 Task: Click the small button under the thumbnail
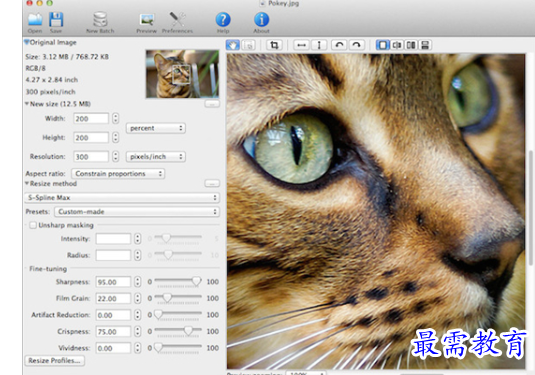point(212,104)
